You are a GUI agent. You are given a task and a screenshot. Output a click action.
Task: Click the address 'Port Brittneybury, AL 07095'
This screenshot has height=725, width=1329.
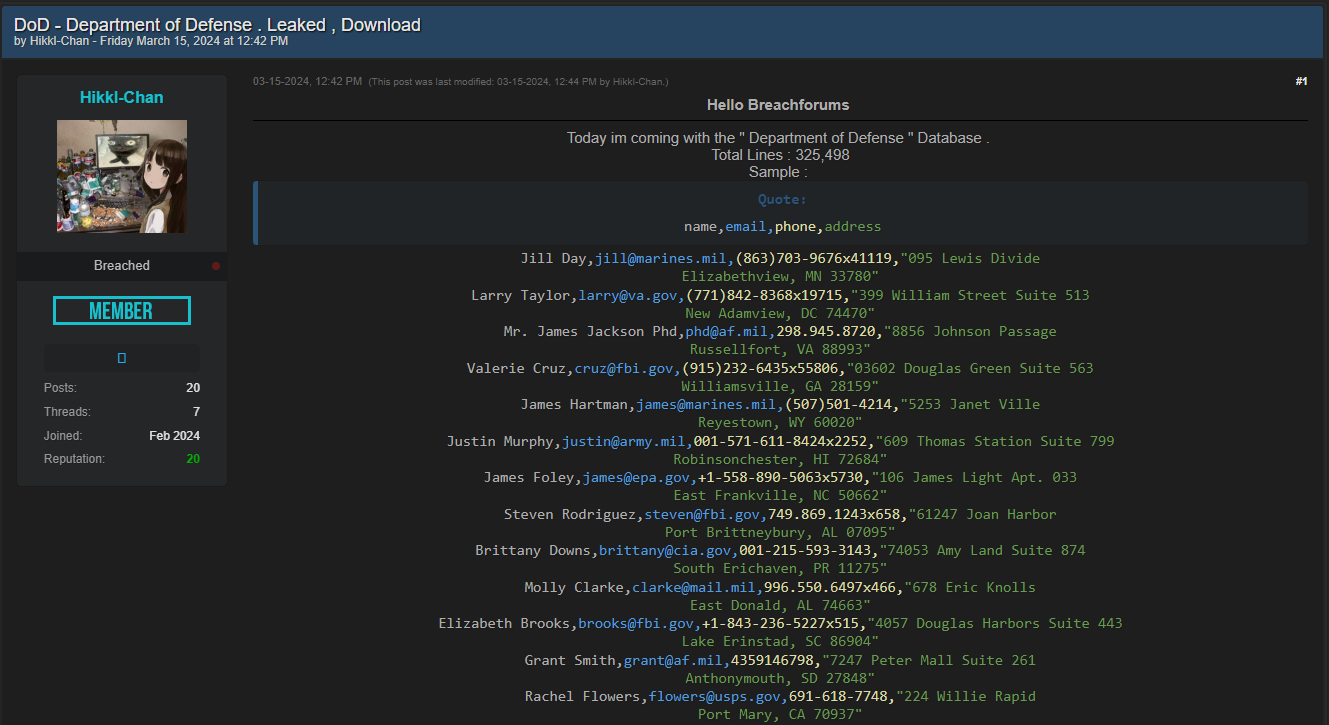click(x=780, y=533)
